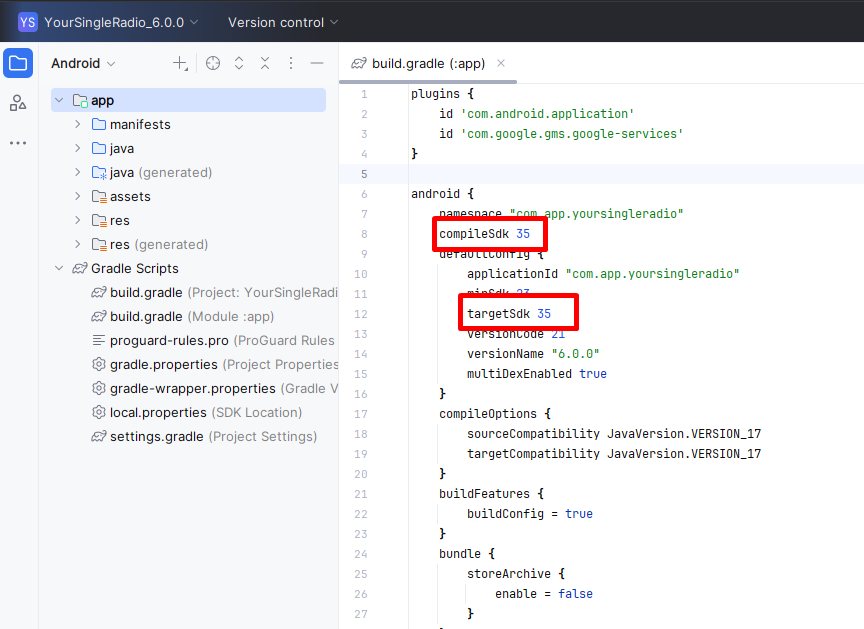
Task: Click compileSdk value 35
Action: 523,234
